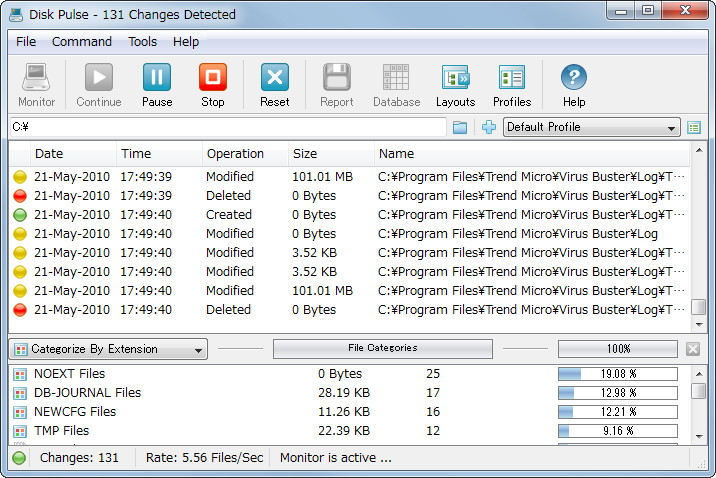Viewport: 716px width, 478px height.
Task: Open the Command menu
Action: point(82,42)
